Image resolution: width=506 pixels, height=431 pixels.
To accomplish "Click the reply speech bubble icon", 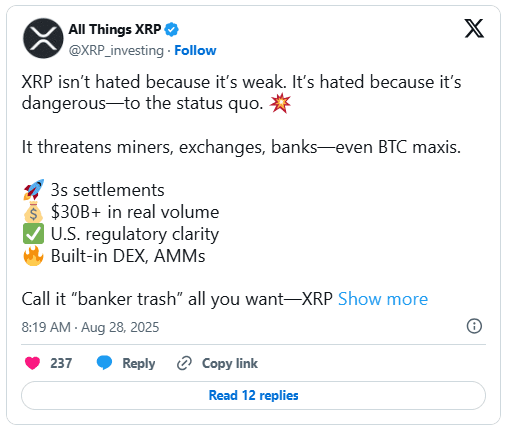I will coord(104,363).
